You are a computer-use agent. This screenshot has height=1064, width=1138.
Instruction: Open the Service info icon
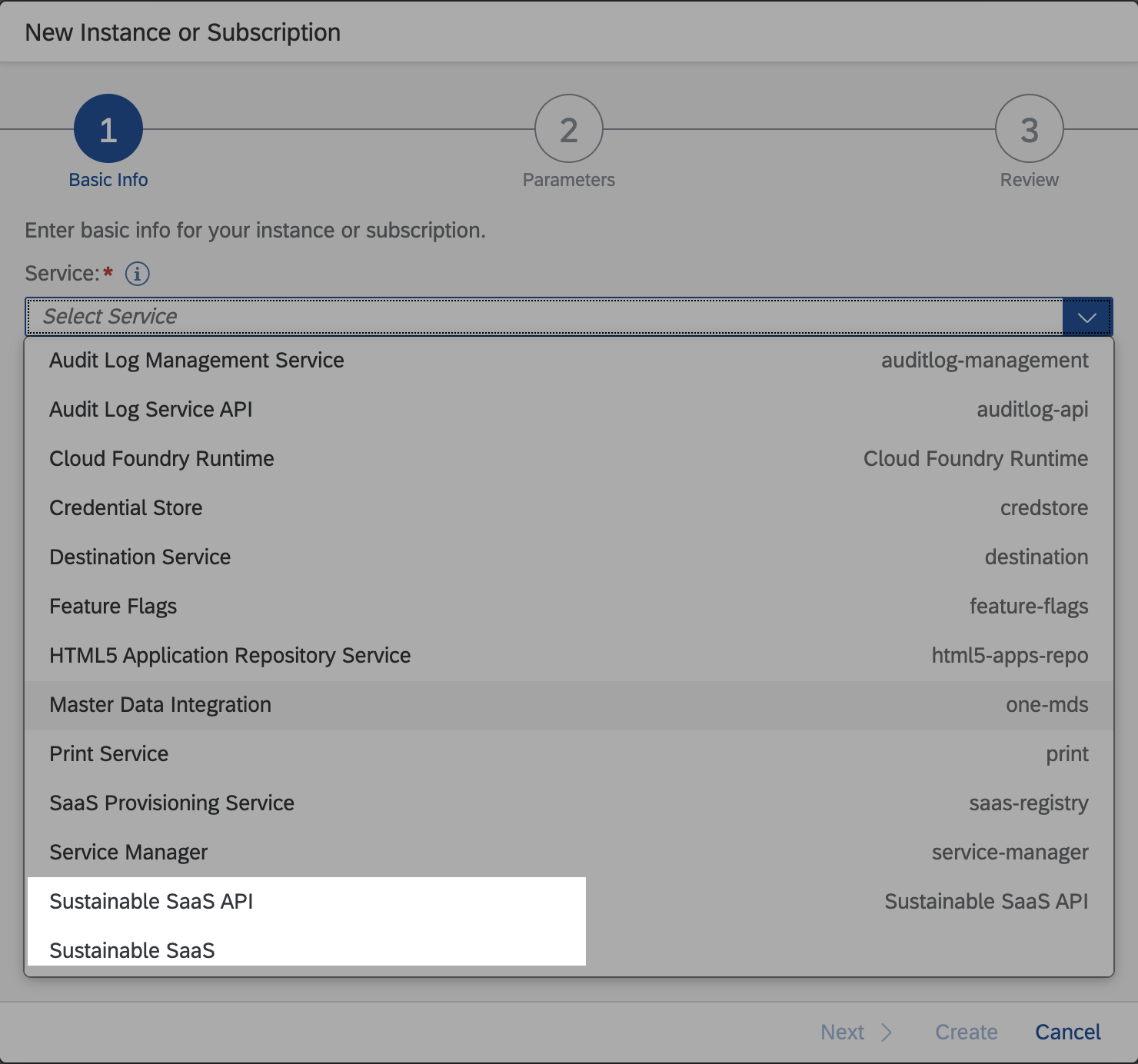pyautogui.click(x=138, y=273)
